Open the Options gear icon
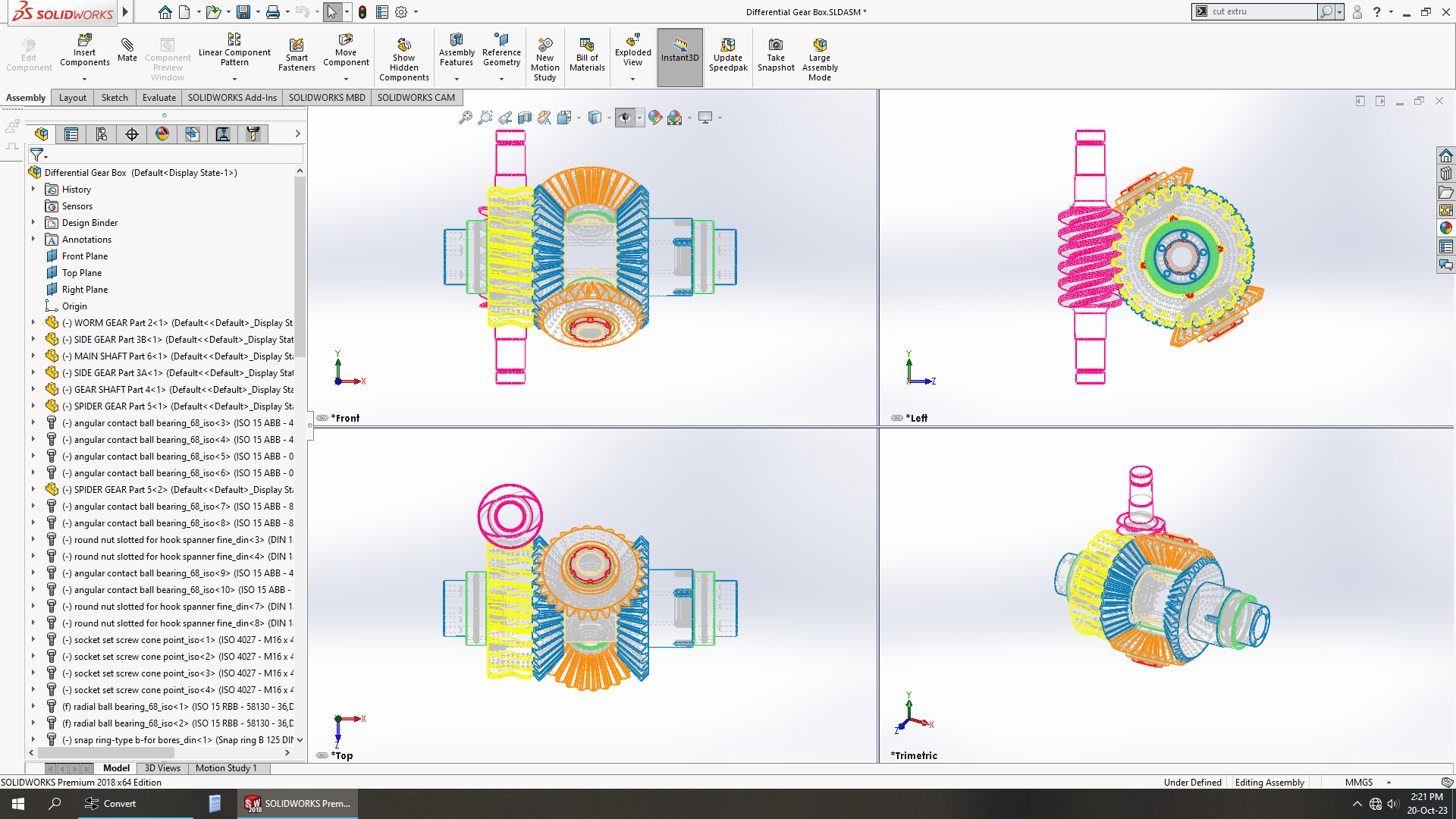This screenshot has height=819, width=1456. click(401, 12)
